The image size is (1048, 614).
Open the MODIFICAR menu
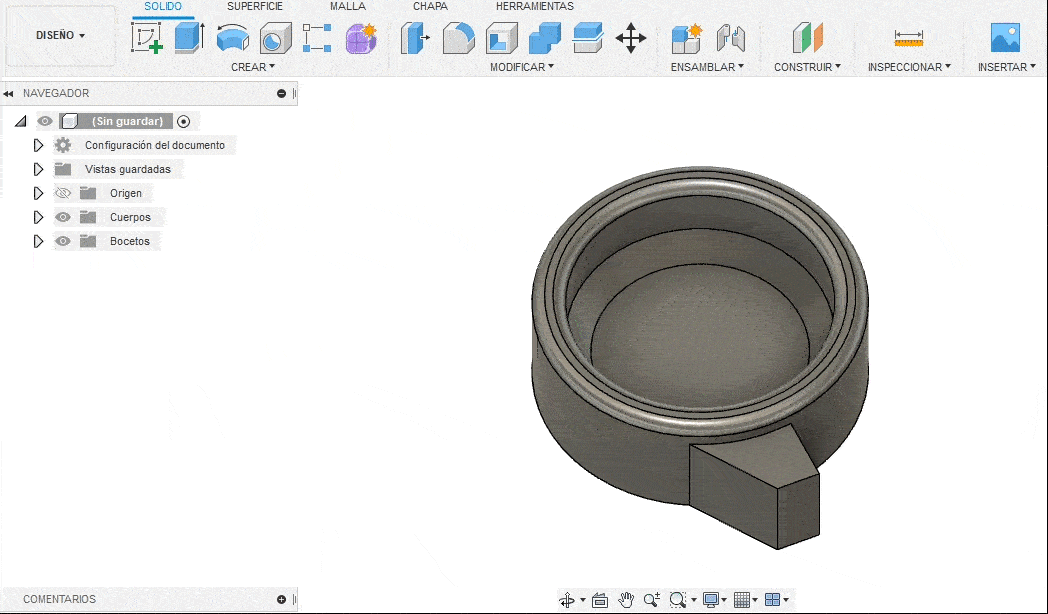521,67
